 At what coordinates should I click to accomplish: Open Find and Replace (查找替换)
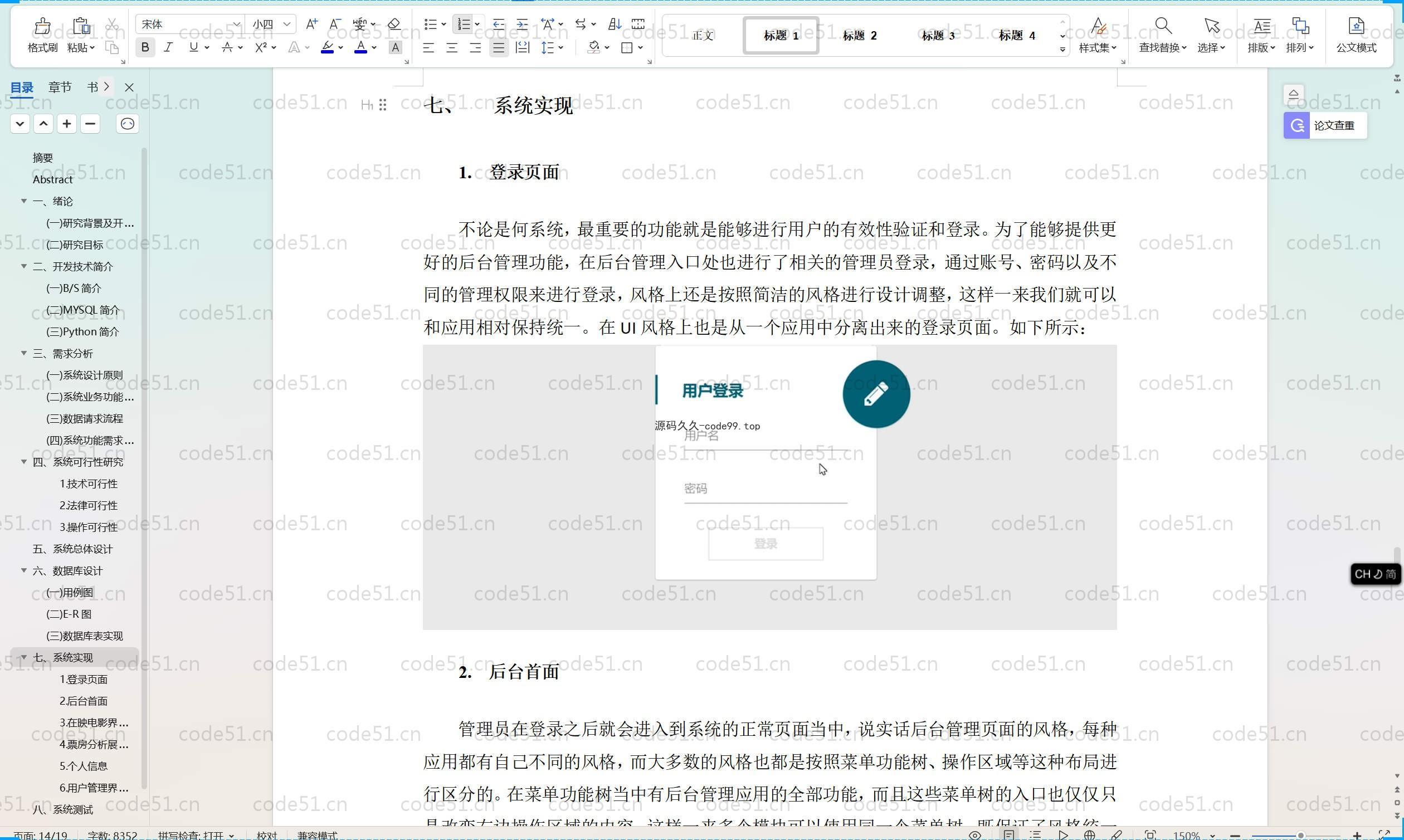coord(1163,35)
